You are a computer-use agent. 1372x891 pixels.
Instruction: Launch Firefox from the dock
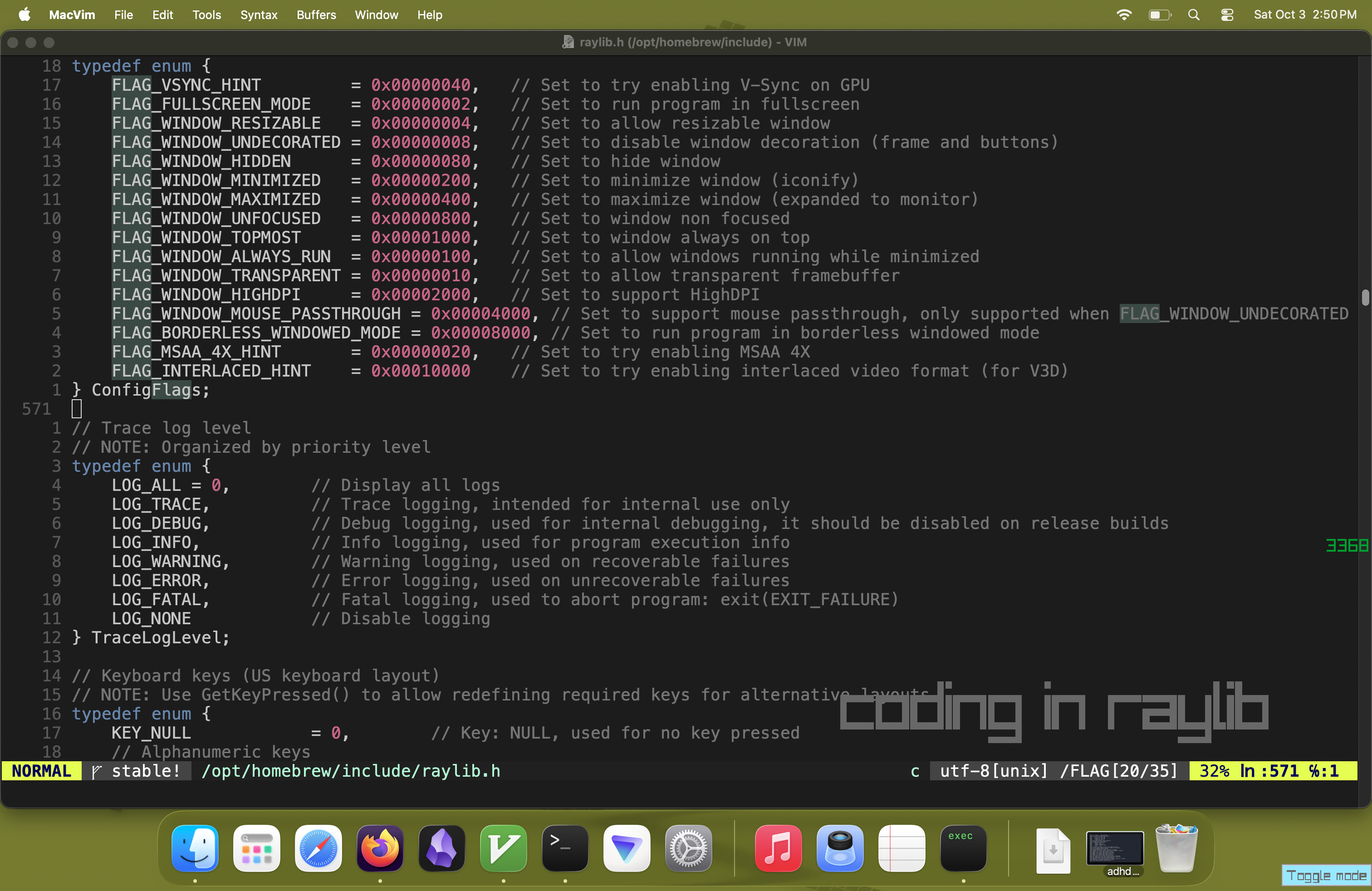point(380,848)
